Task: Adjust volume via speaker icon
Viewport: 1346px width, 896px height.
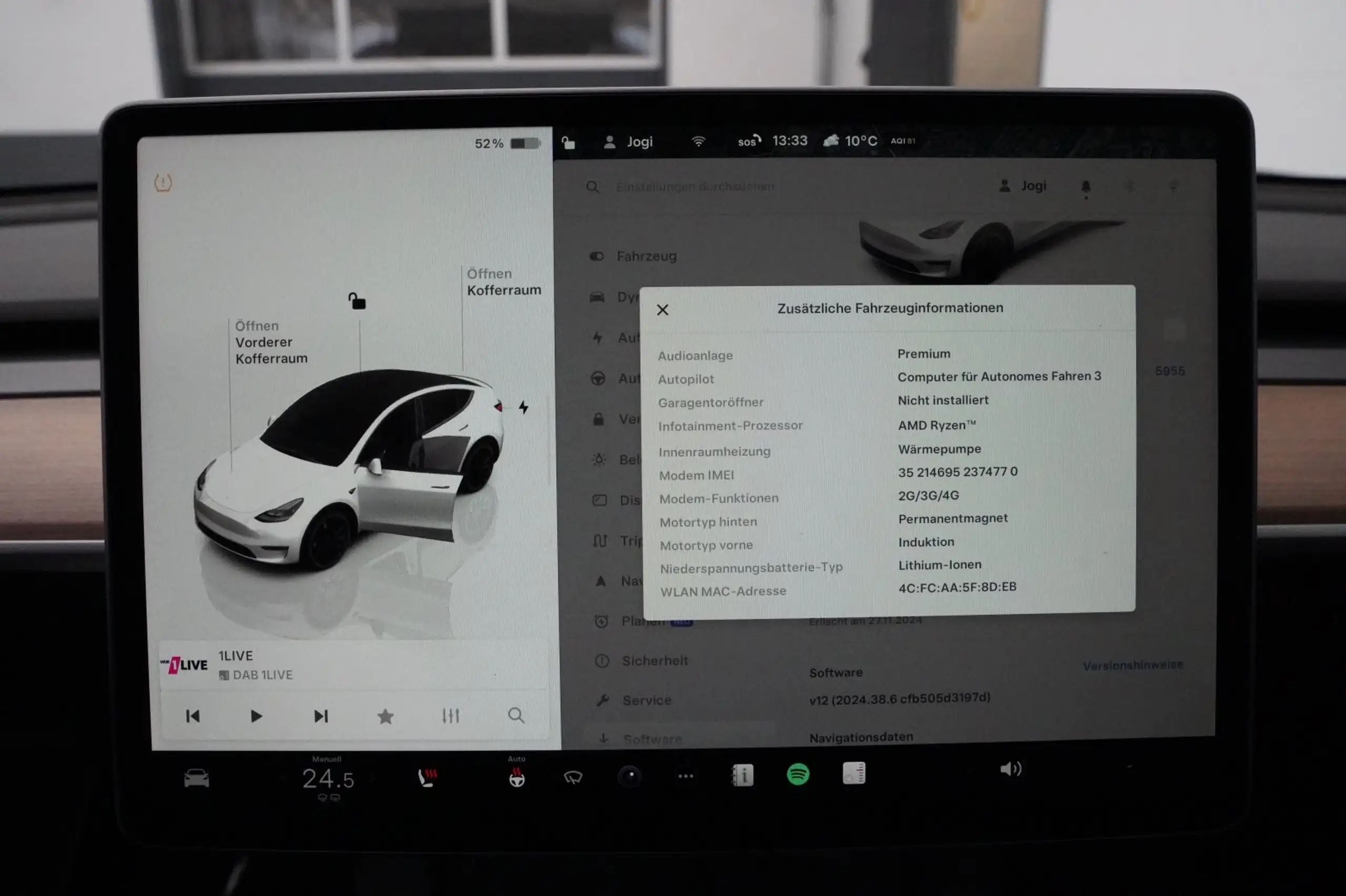Action: pos(1011,769)
